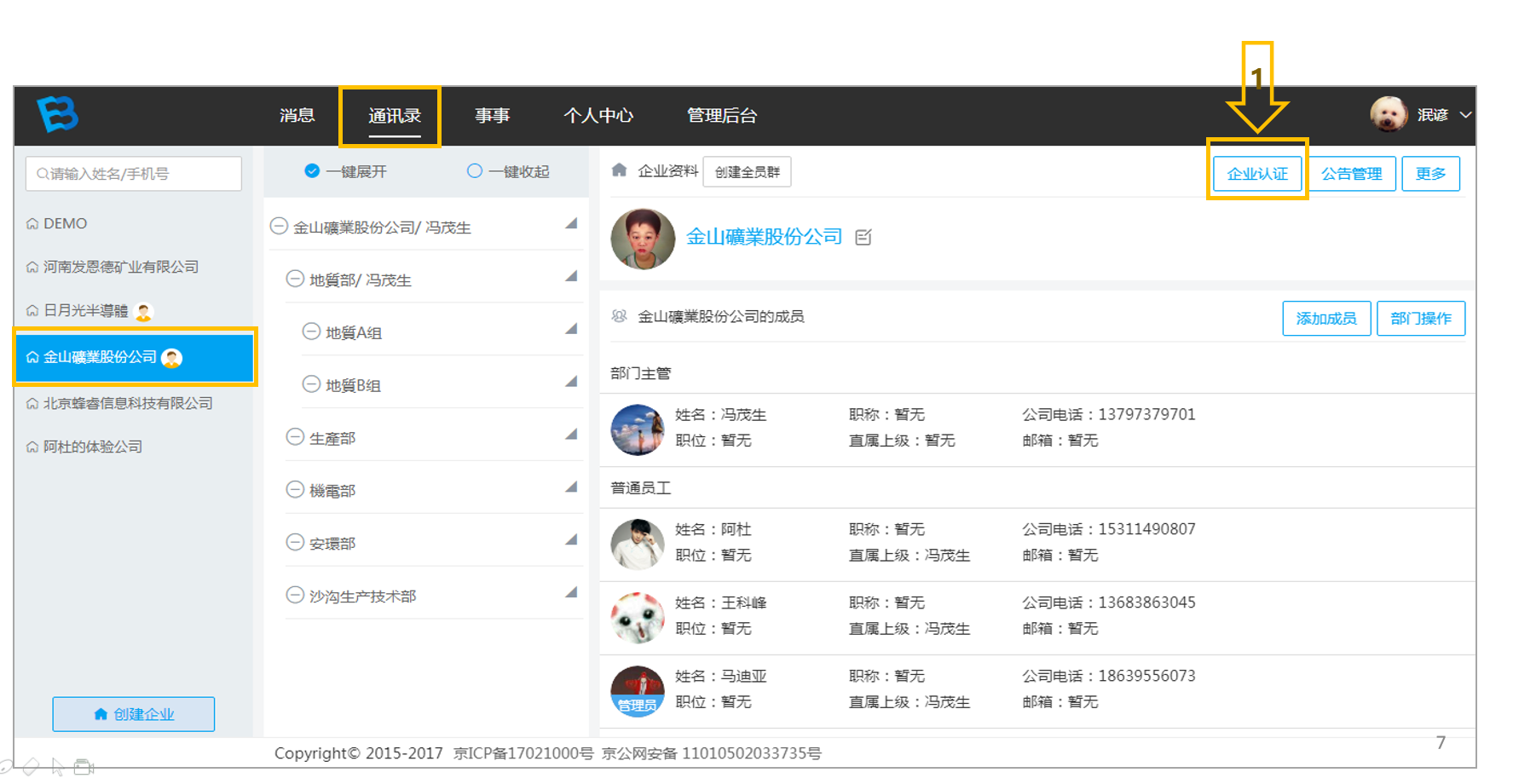Image resolution: width=1513 pixels, height=784 pixels.
Task: Click the 金山礦業股份公司 company logo portrait
Action: (x=643, y=239)
